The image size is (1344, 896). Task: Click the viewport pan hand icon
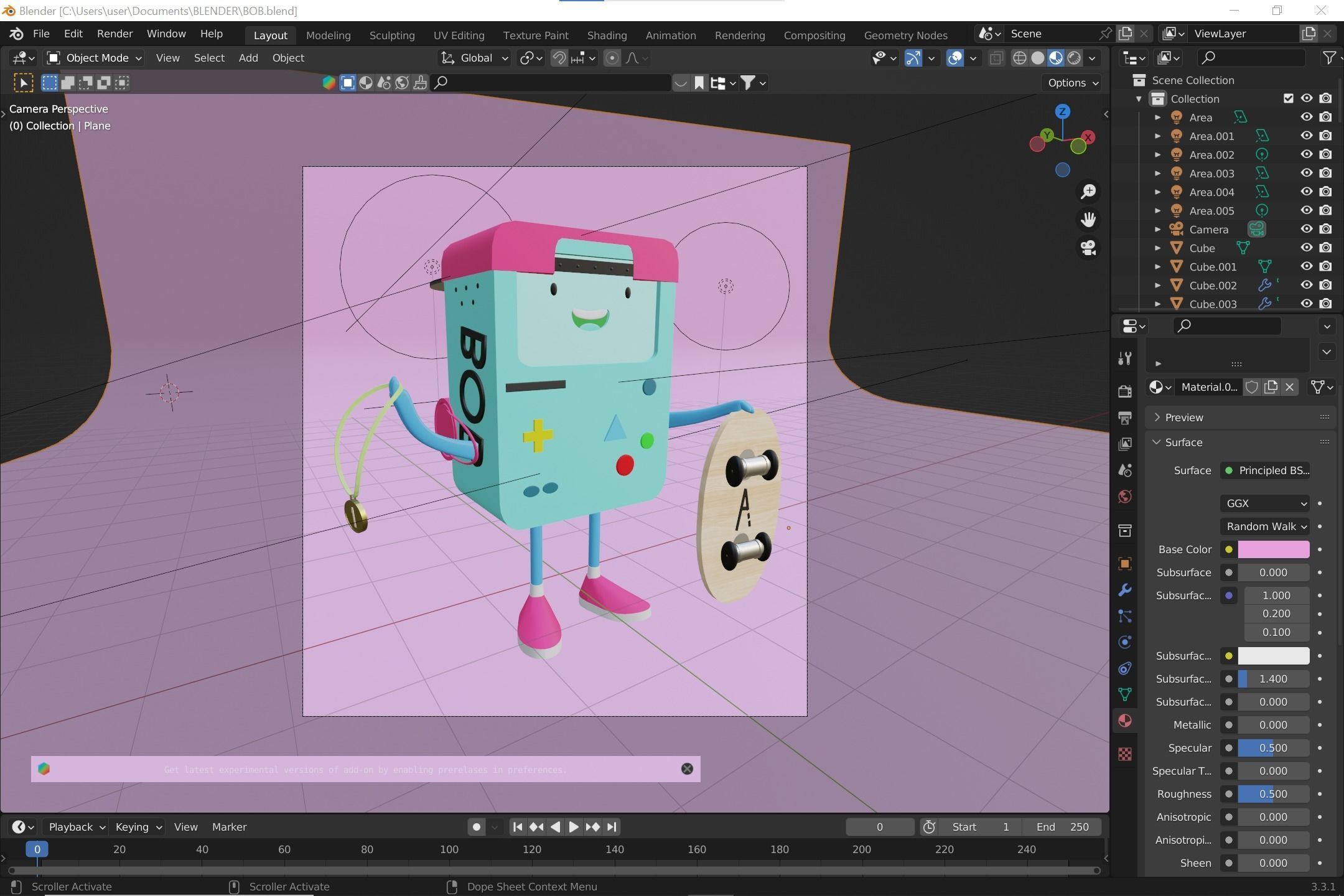(x=1088, y=220)
